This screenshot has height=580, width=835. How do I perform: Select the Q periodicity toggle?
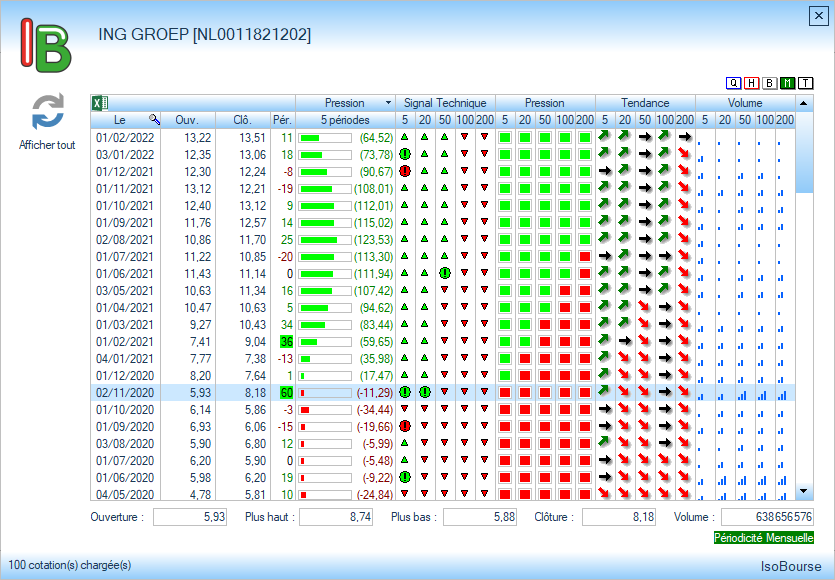click(733, 83)
